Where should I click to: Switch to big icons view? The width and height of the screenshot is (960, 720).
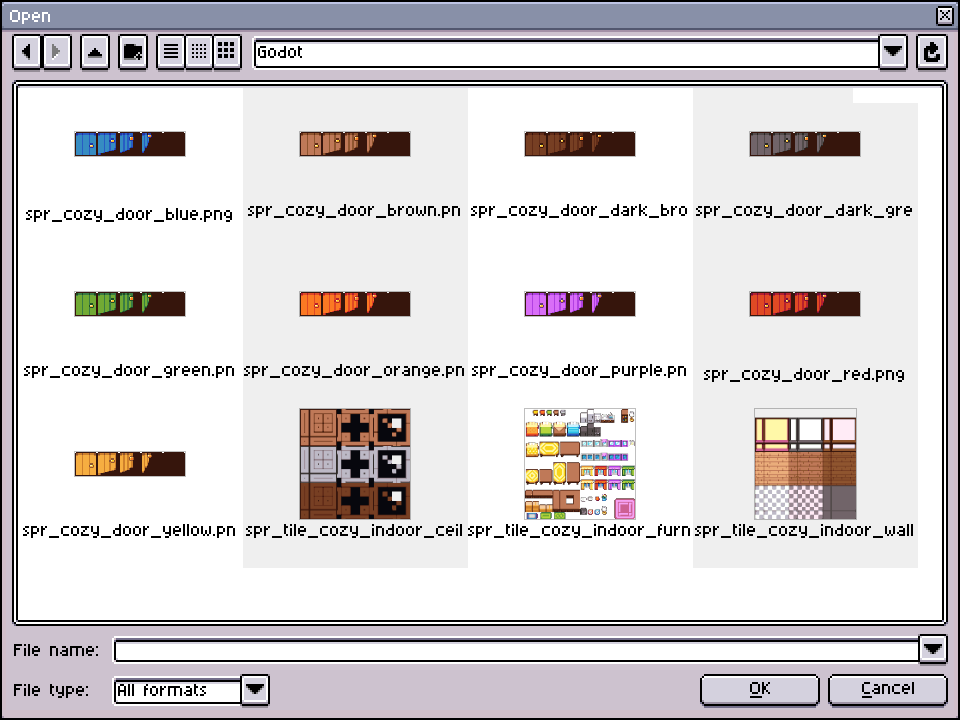(227, 52)
